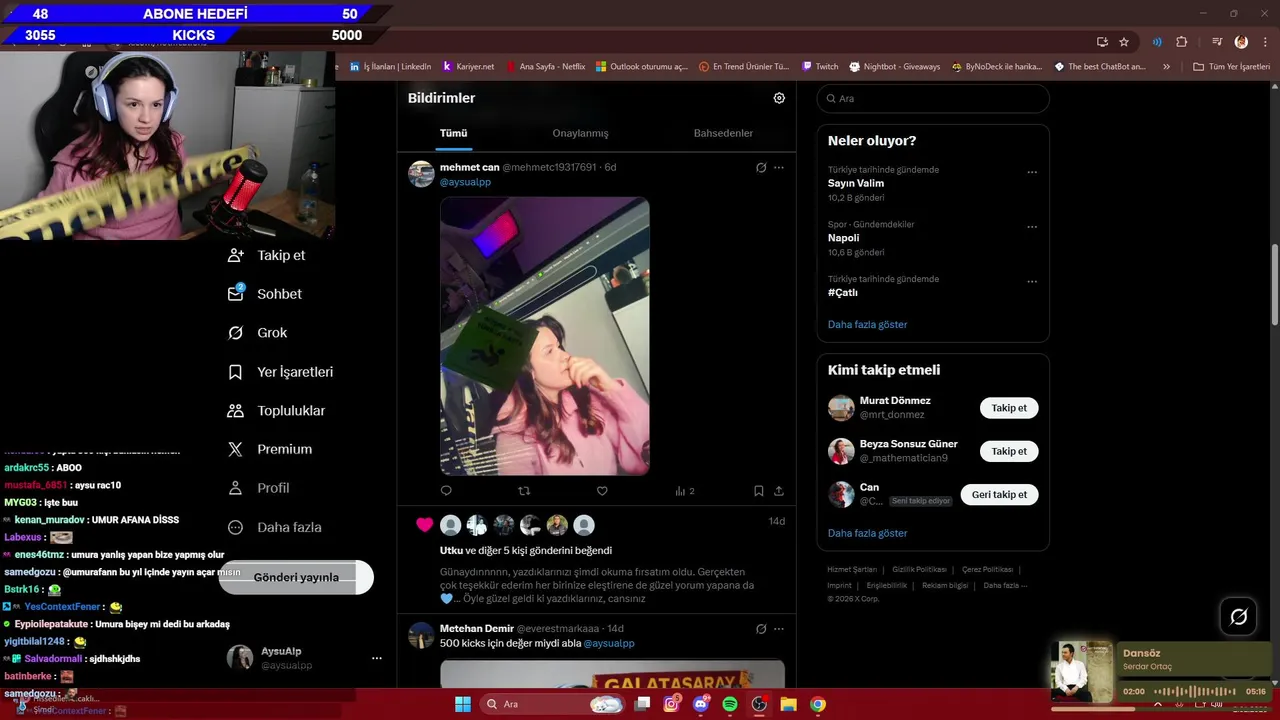Open Yer İşaretleri bookmarks in sidebar

[280, 372]
